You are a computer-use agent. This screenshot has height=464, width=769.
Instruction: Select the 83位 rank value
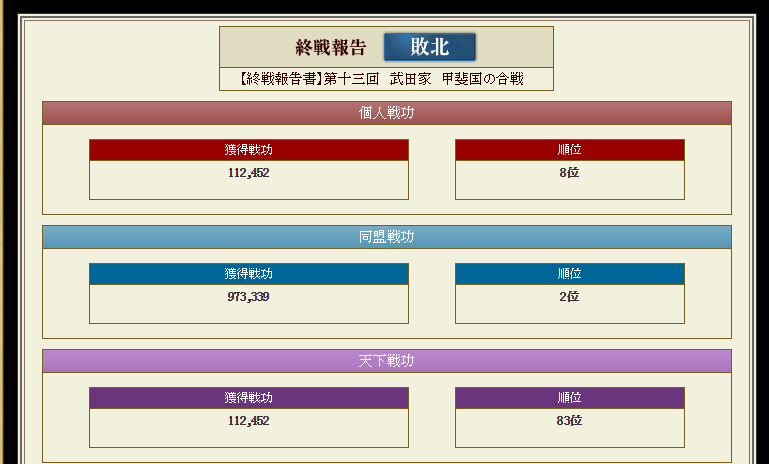tap(569, 421)
